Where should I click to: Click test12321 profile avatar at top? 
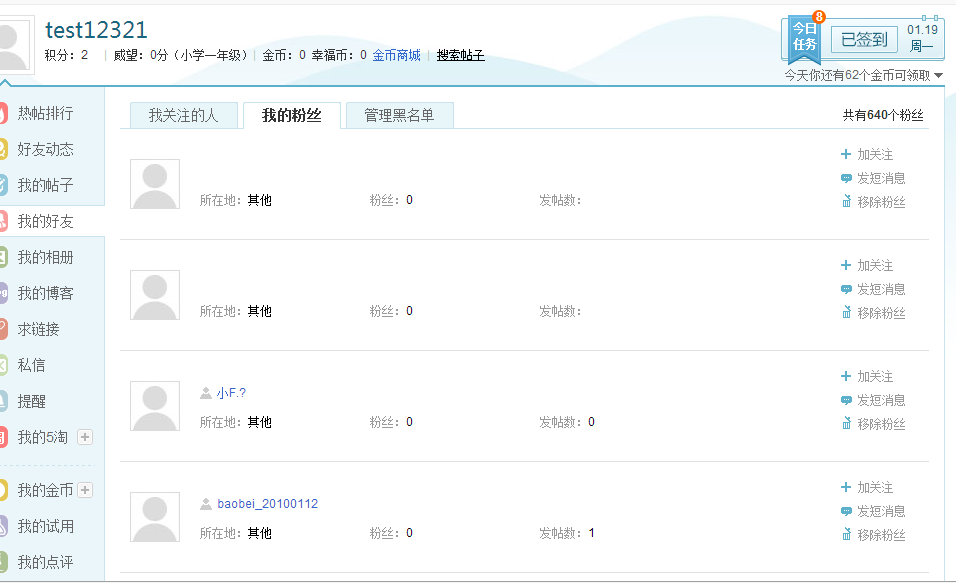(13, 45)
